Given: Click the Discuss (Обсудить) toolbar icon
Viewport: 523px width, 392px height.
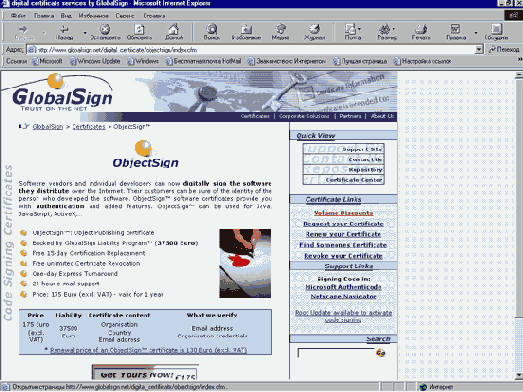Looking at the screenshot, I should pos(496,32).
